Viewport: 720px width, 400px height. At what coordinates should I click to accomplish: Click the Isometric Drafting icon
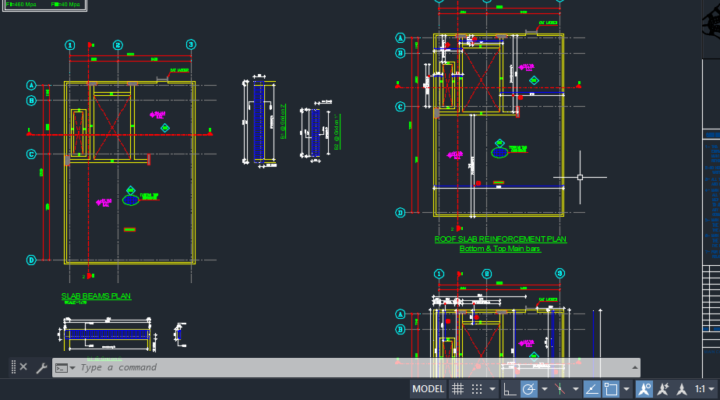coord(560,389)
